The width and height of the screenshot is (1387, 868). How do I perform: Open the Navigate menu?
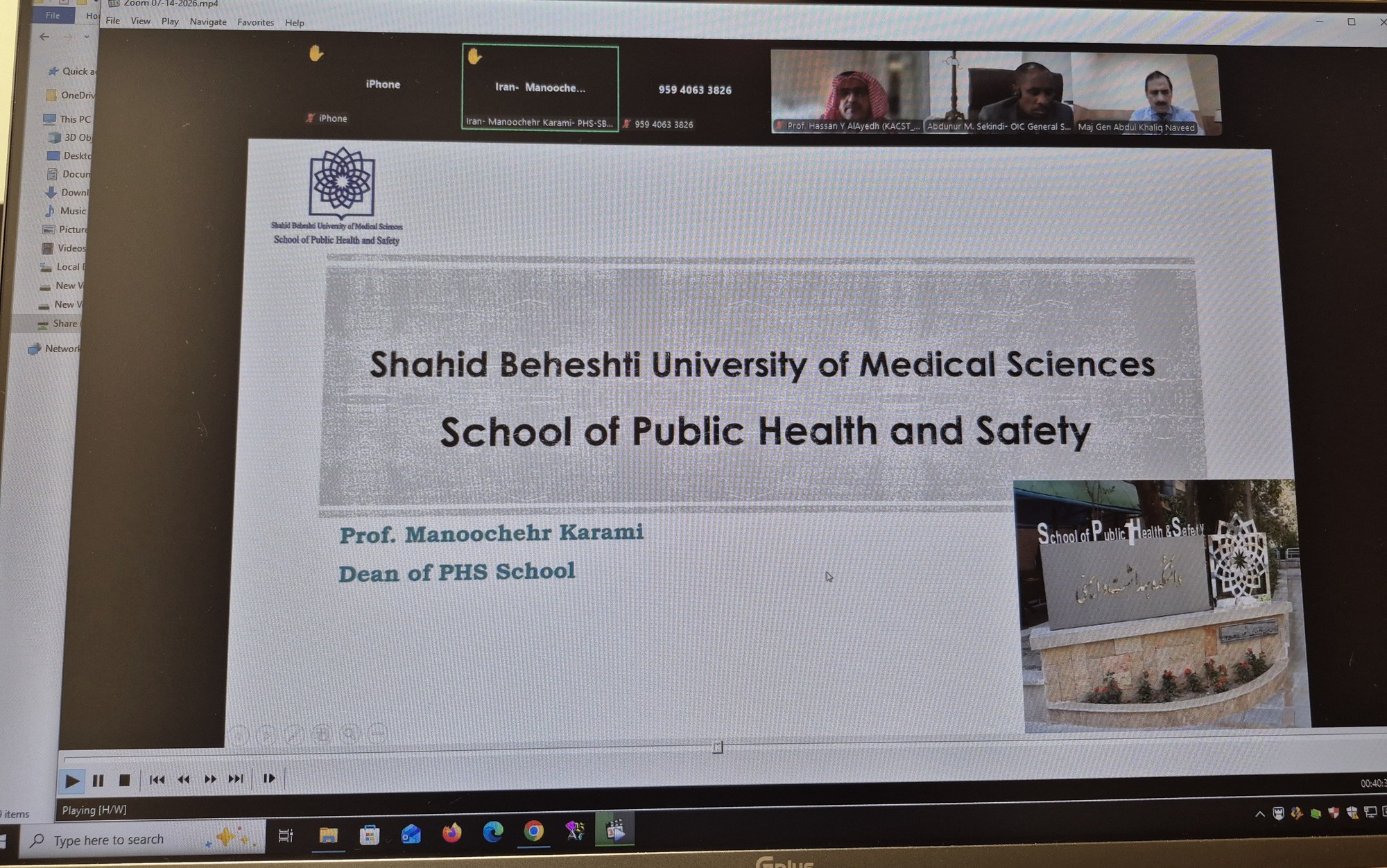pyautogui.click(x=208, y=22)
